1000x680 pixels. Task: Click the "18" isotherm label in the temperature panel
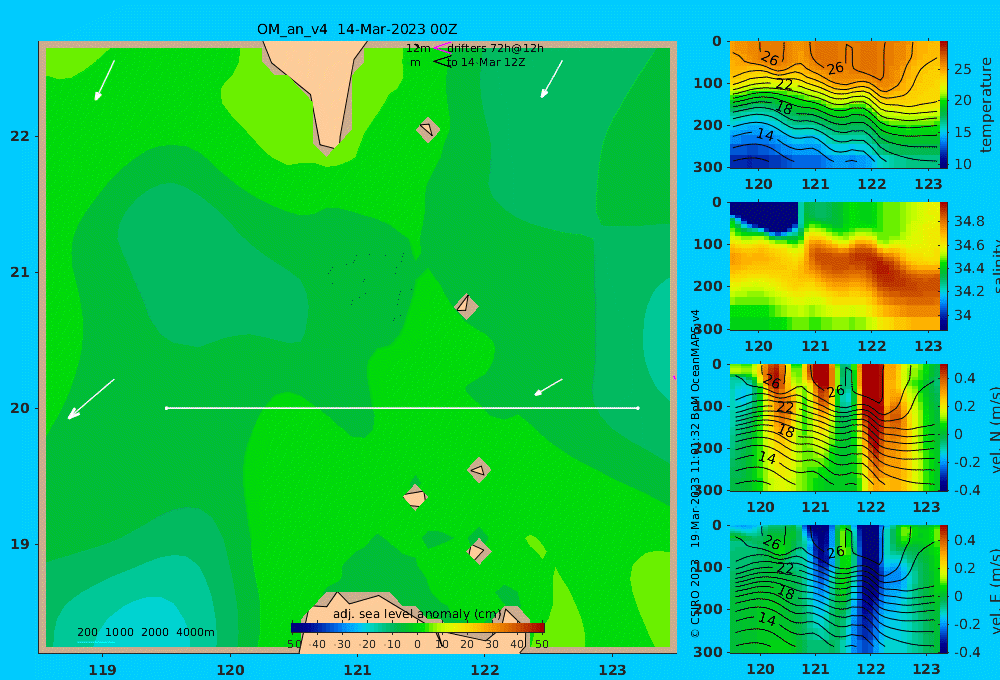click(x=783, y=108)
